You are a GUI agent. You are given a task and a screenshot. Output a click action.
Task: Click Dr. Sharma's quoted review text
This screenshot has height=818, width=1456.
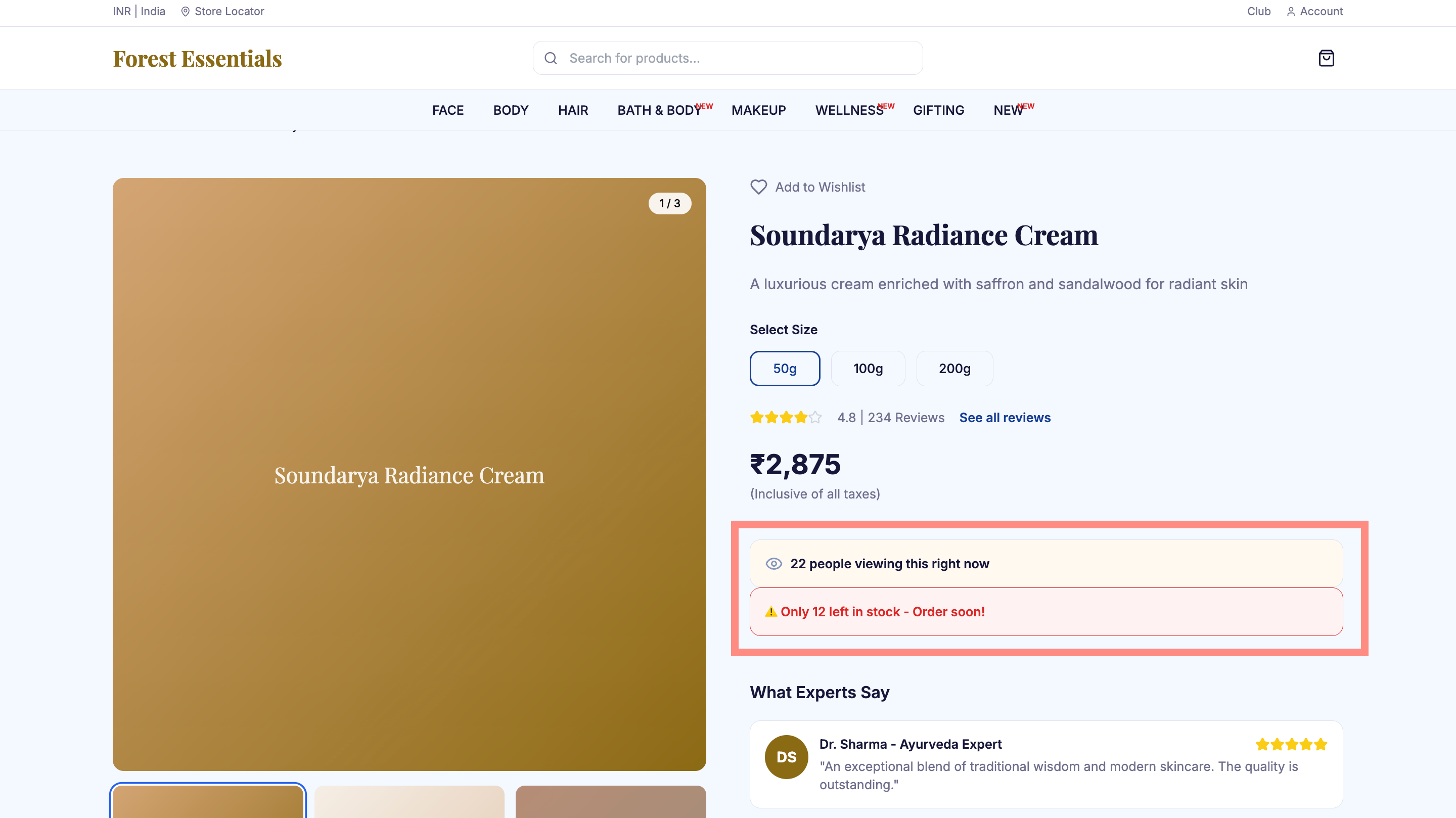click(x=1059, y=776)
